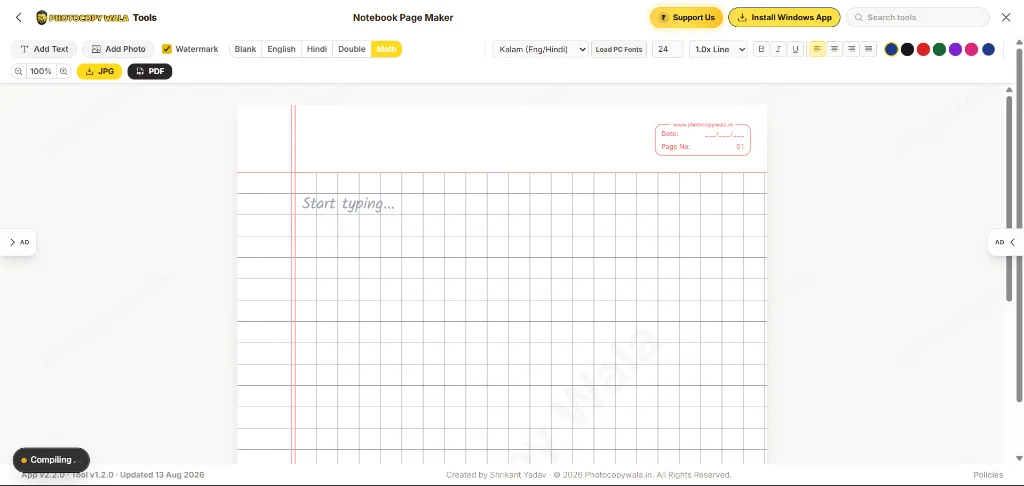
Task: Zoom in with the plus magnifier
Action: (63, 71)
